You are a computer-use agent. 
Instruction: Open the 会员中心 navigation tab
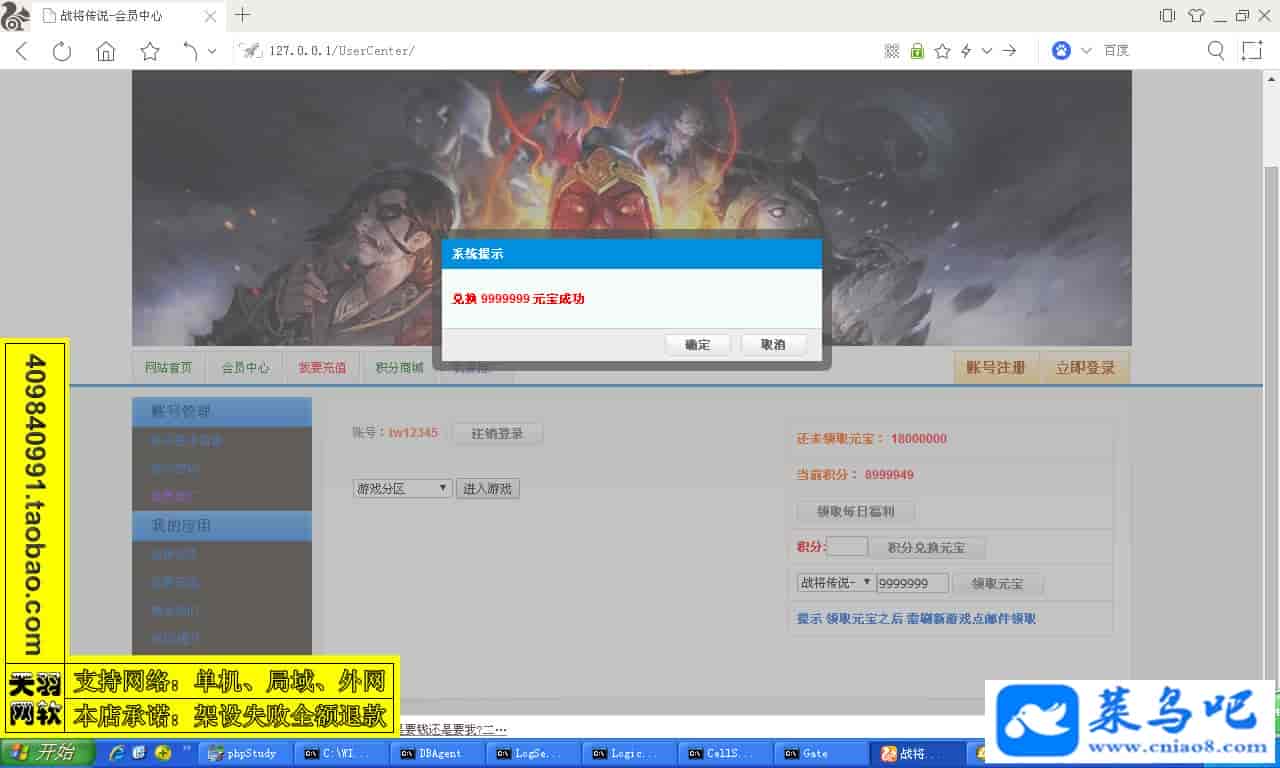(x=245, y=368)
